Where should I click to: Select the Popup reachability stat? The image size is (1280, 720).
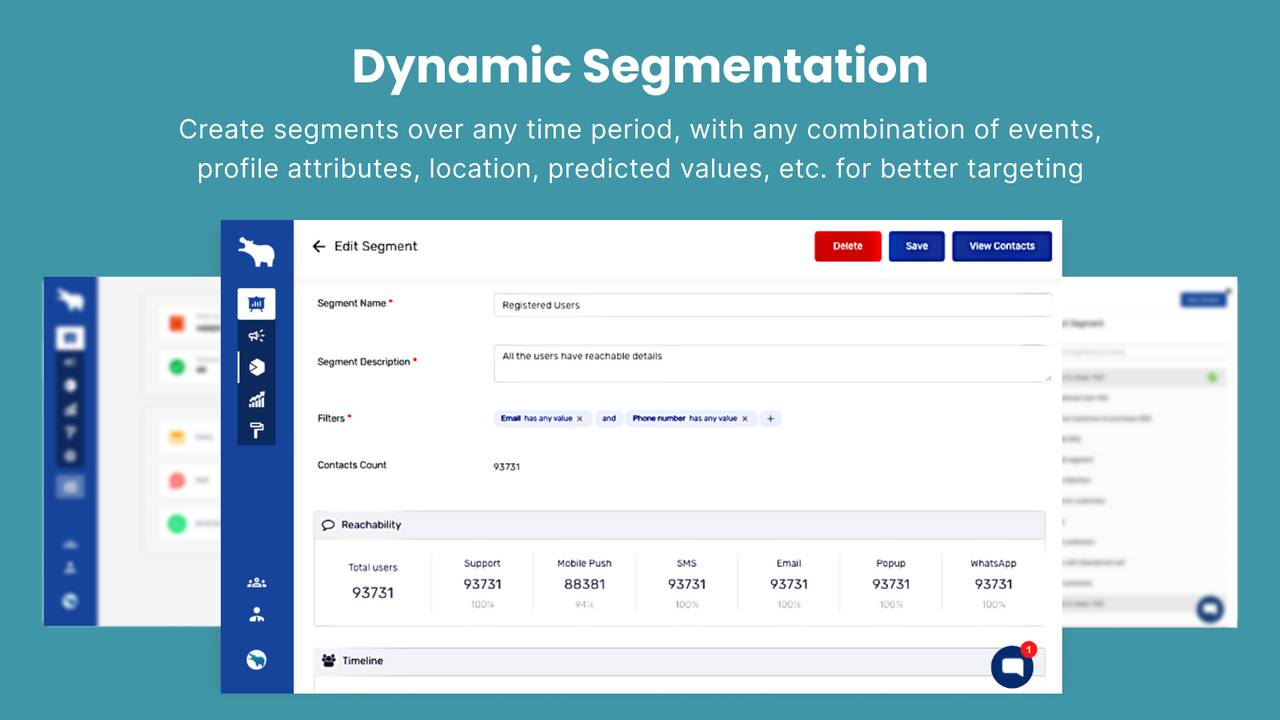pos(891,584)
